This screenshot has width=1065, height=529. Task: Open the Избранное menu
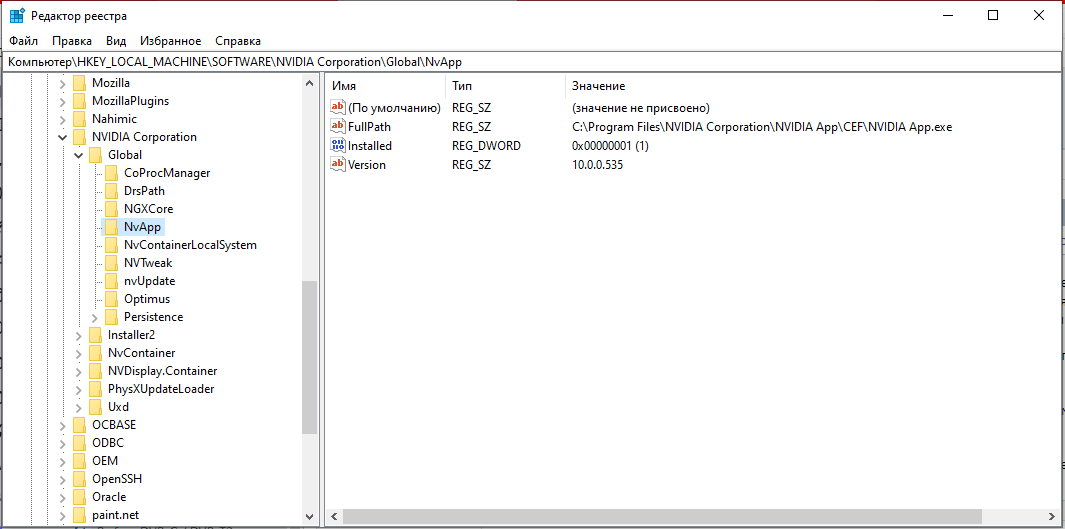(170, 41)
